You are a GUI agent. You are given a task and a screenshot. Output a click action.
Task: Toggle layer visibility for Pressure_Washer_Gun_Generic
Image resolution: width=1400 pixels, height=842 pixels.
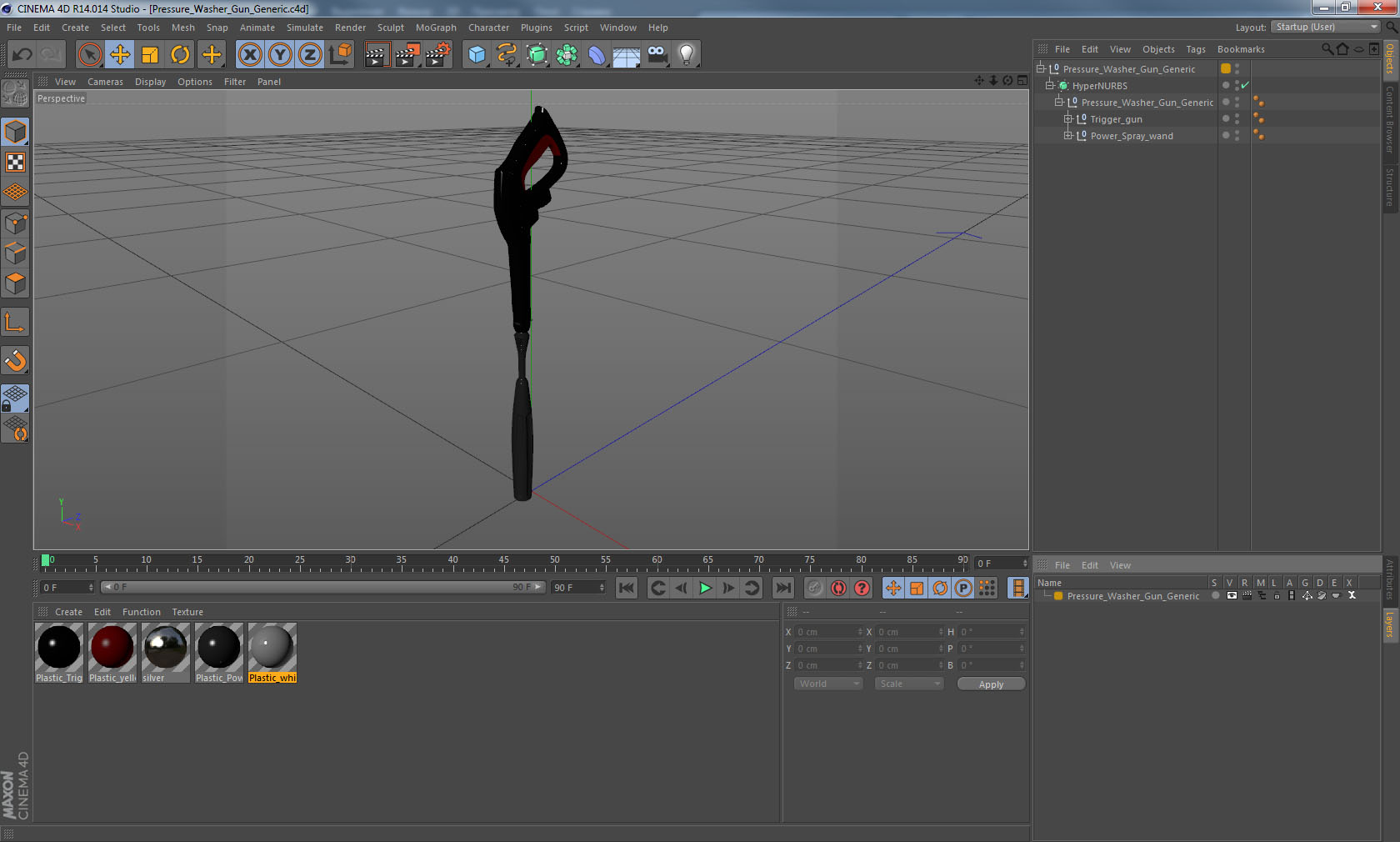pyautogui.click(x=1232, y=595)
